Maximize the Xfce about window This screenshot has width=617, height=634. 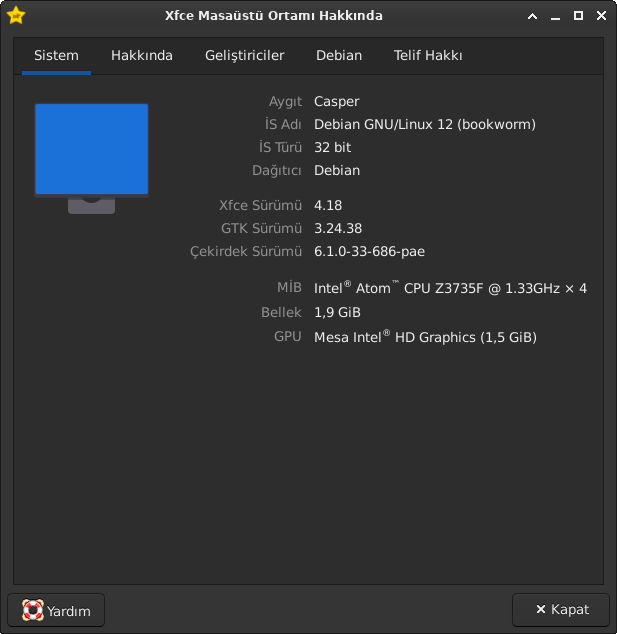pos(579,16)
